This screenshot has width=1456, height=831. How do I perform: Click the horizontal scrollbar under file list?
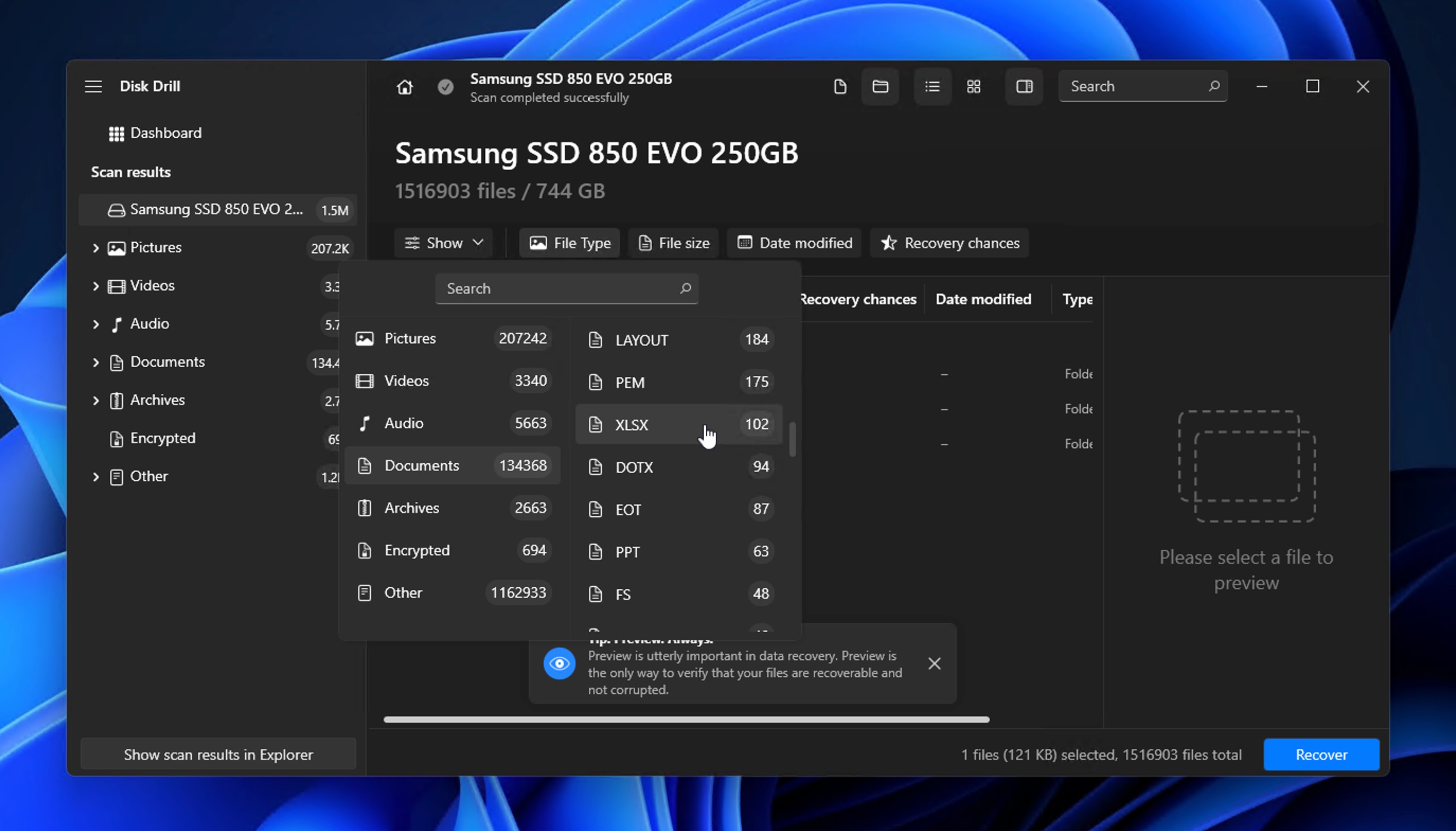[686, 720]
